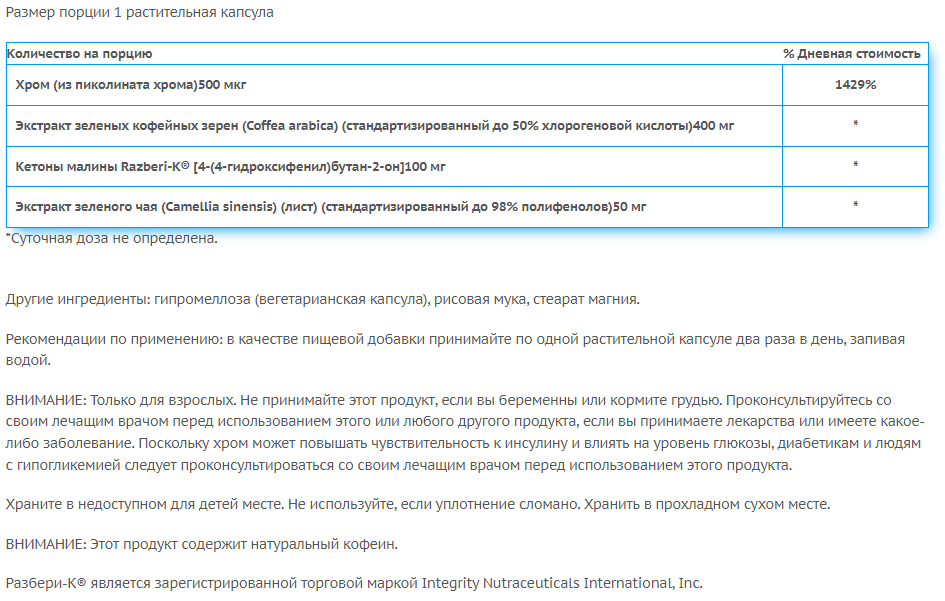945x601 pixels.
Task: Click 'ВНИМАНИЕ: Этот продукт содержит натуральный кофеин.'
Action: [x=202, y=544]
